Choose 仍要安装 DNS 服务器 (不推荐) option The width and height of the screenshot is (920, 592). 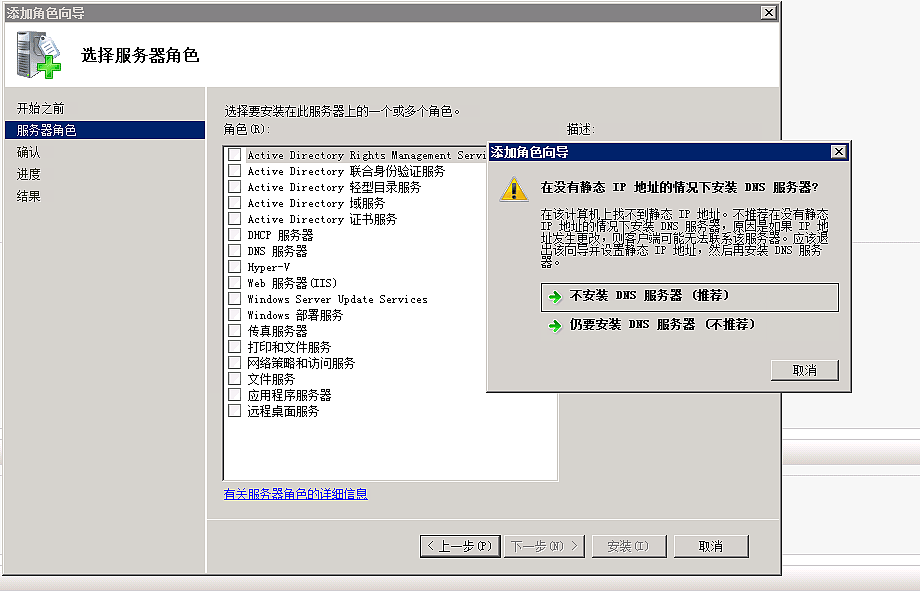click(661, 325)
